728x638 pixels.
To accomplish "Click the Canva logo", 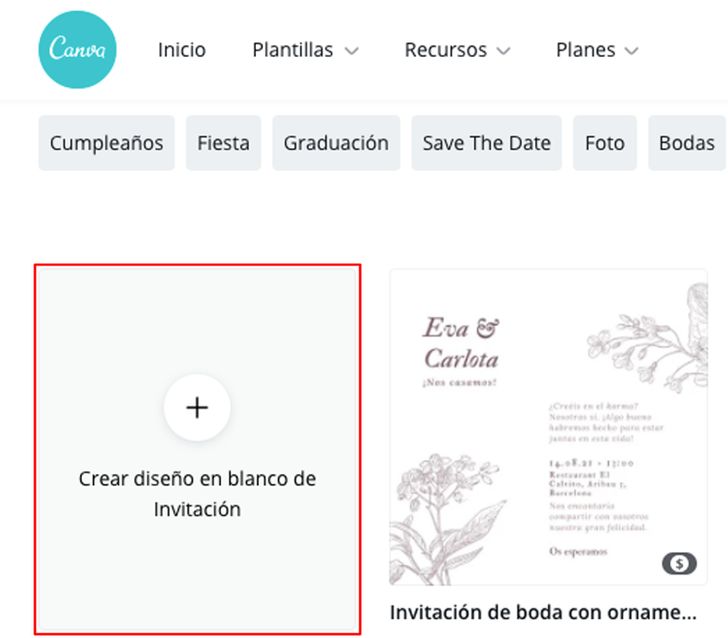I will pyautogui.click(x=78, y=50).
